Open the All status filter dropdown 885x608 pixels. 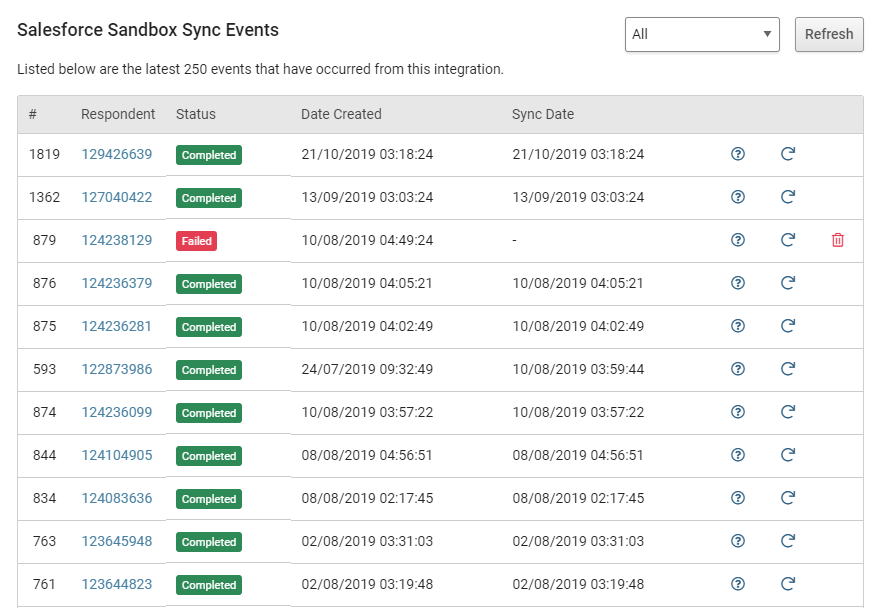[x=702, y=34]
